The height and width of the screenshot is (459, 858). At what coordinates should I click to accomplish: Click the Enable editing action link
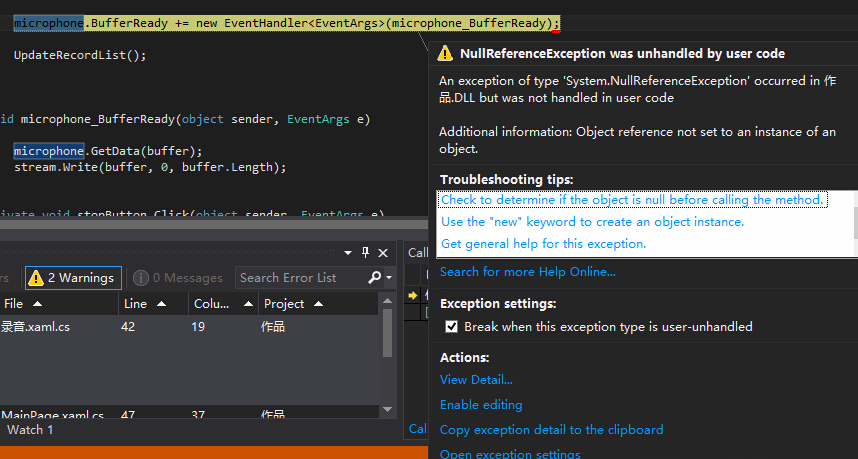click(x=481, y=405)
